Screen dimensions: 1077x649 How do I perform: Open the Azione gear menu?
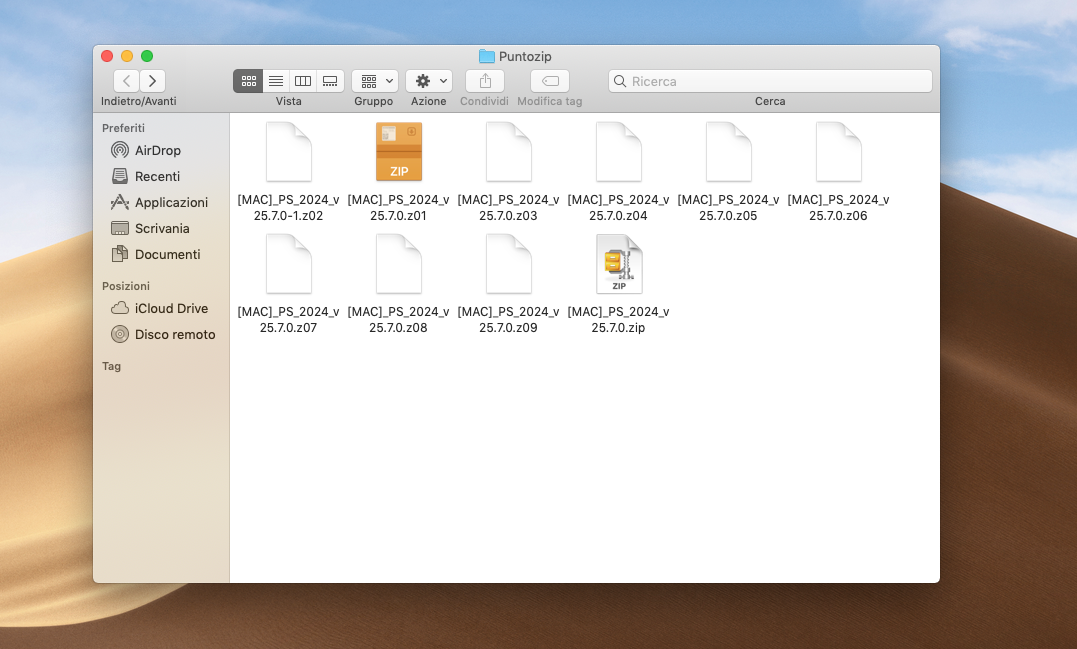(x=429, y=81)
